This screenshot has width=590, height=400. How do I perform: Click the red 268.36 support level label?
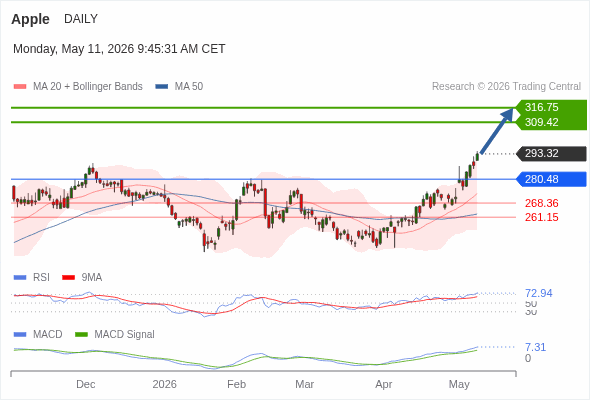541,203
